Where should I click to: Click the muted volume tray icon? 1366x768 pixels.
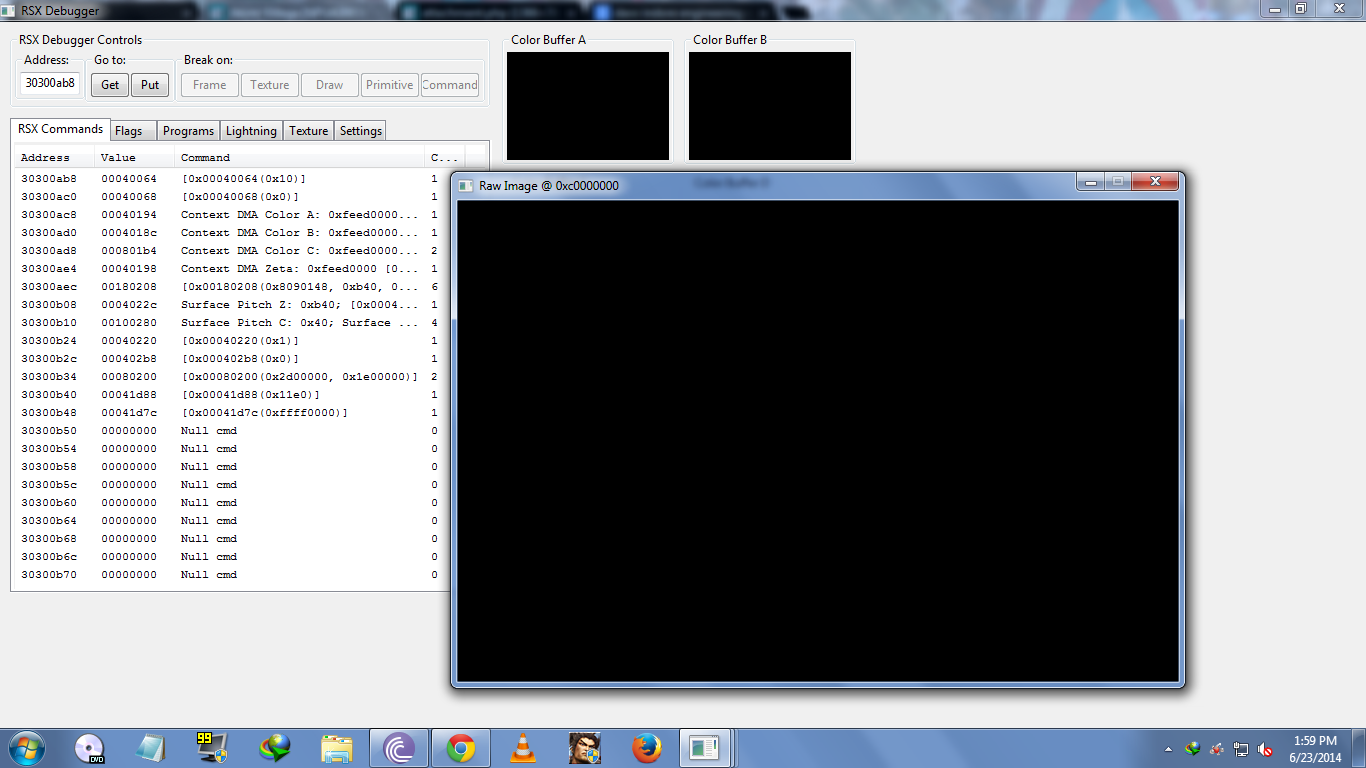[x=1265, y=749]
